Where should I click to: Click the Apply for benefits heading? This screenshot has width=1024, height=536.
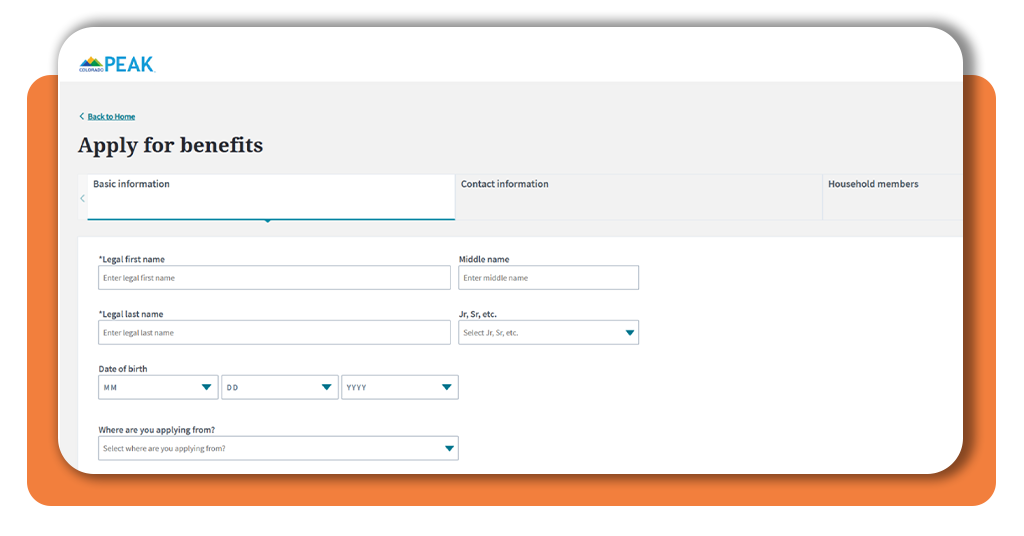[170, 145]
